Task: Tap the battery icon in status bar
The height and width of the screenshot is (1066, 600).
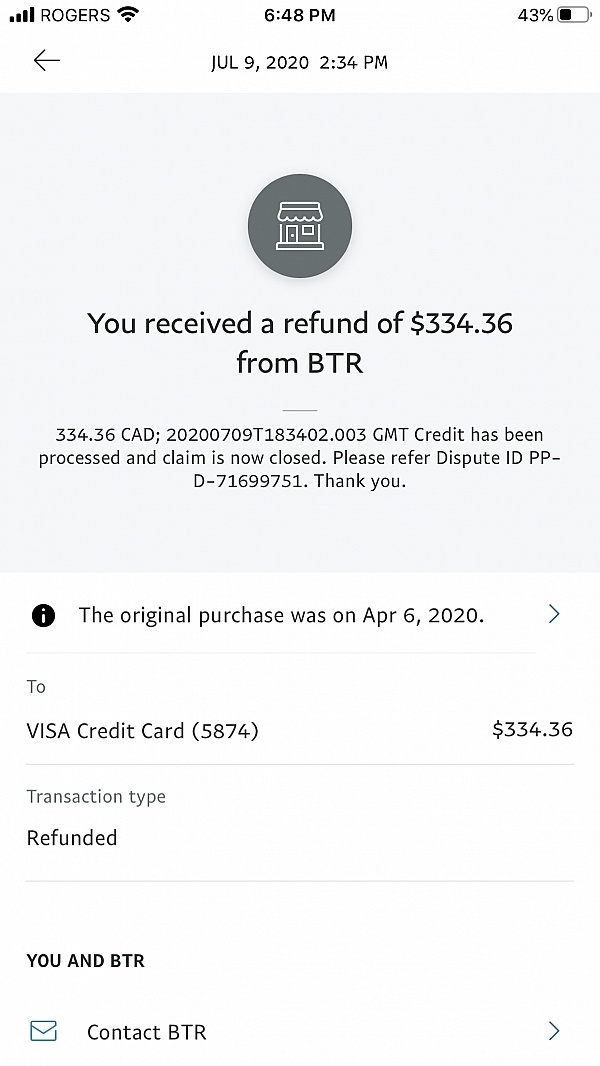Action: click(x=574, y=15)
